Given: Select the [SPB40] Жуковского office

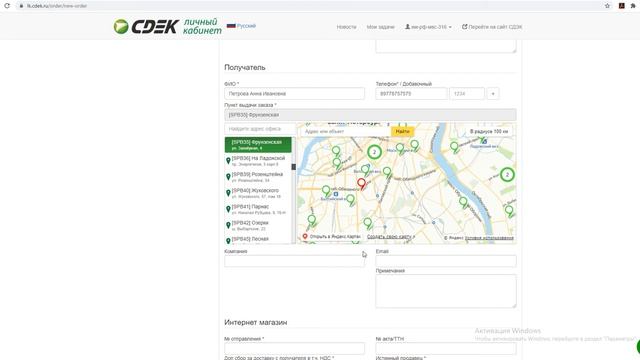Looking at the screenshot, I should click(258, 193).
